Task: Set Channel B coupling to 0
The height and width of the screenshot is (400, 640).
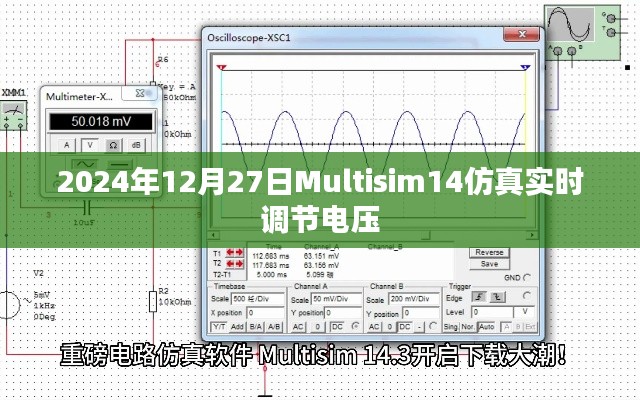Action: click(390, 327)
